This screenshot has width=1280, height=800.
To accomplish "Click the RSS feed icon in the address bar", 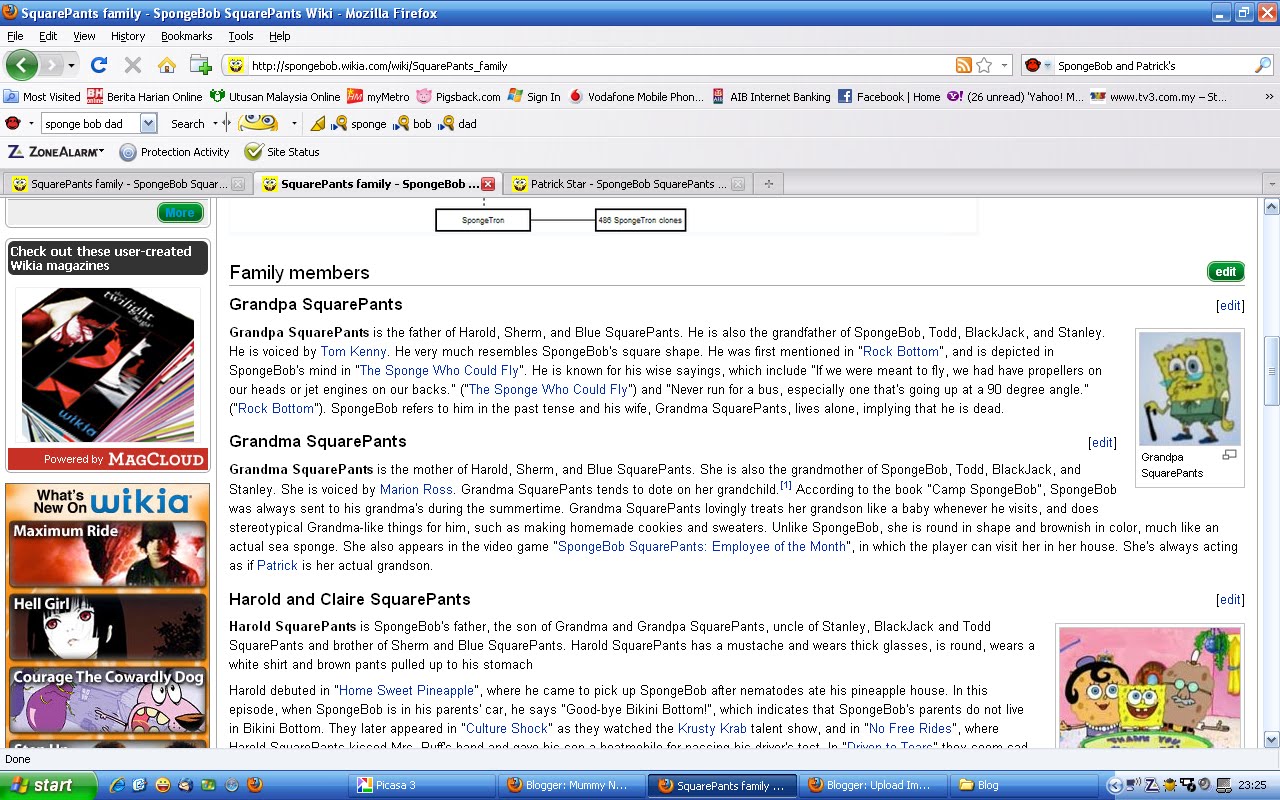I will click(x=964, y=65).
